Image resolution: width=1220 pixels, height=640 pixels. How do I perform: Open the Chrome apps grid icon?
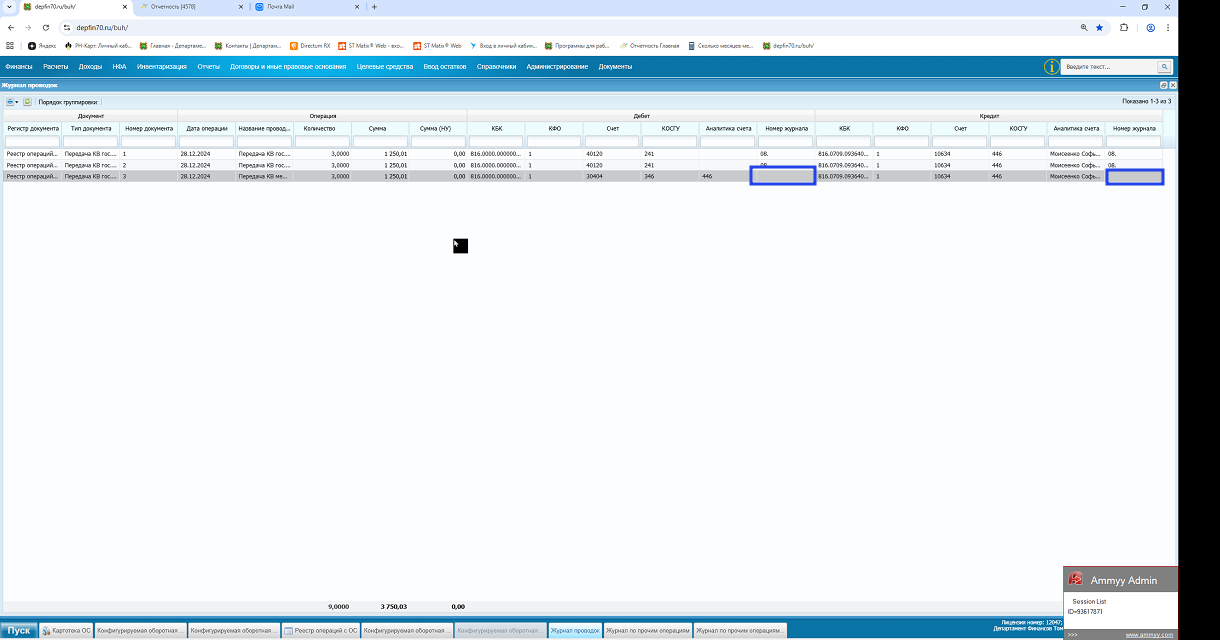click(10, 45)
